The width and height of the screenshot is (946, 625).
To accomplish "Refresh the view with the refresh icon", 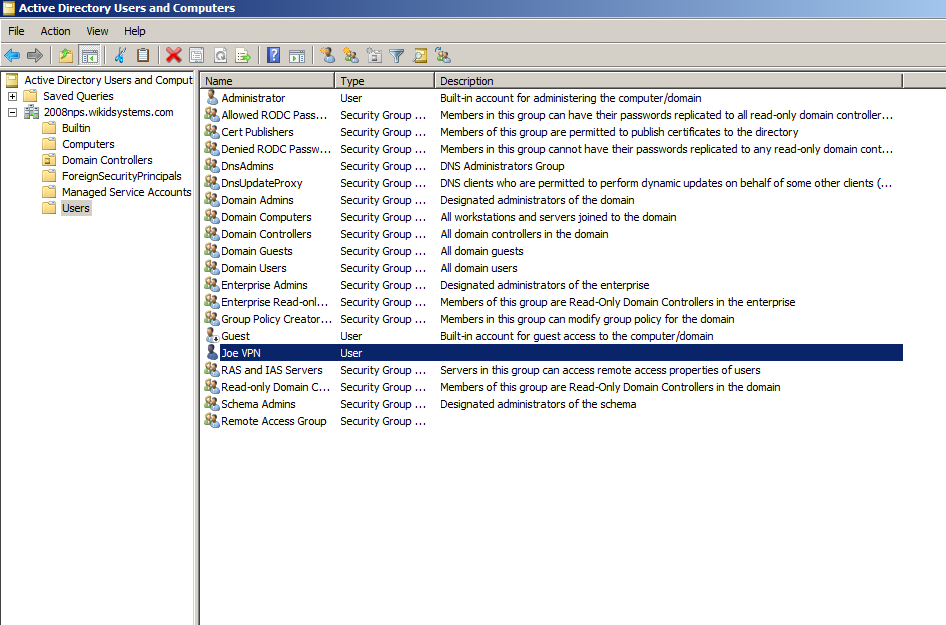I will pos(221,55).
